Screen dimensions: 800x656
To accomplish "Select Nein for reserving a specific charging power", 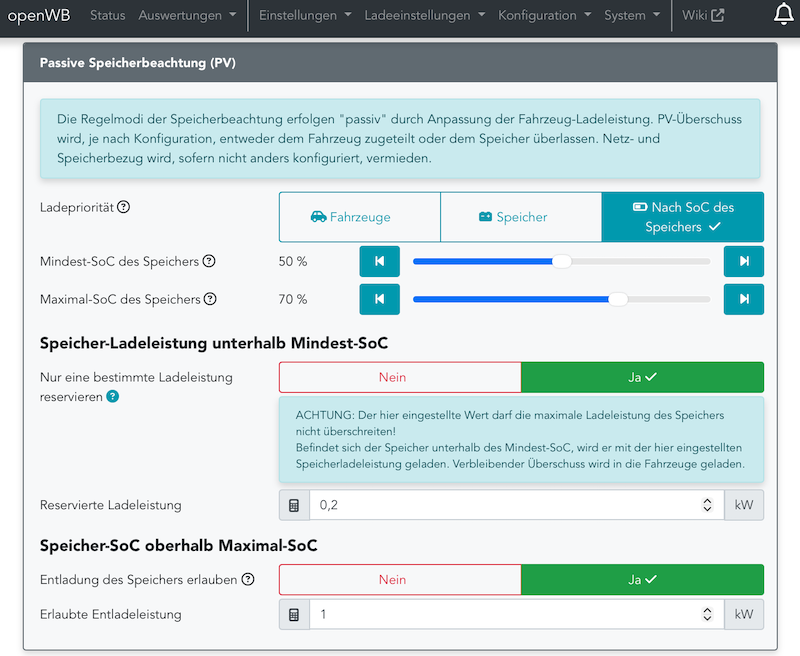I will tap(399, 378).
